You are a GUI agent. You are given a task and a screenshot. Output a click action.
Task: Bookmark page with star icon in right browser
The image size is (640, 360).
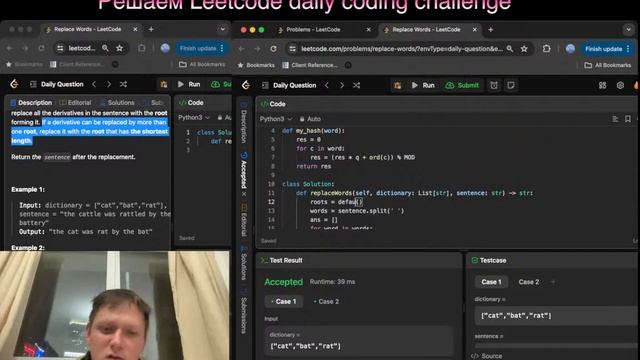(524, 49)
